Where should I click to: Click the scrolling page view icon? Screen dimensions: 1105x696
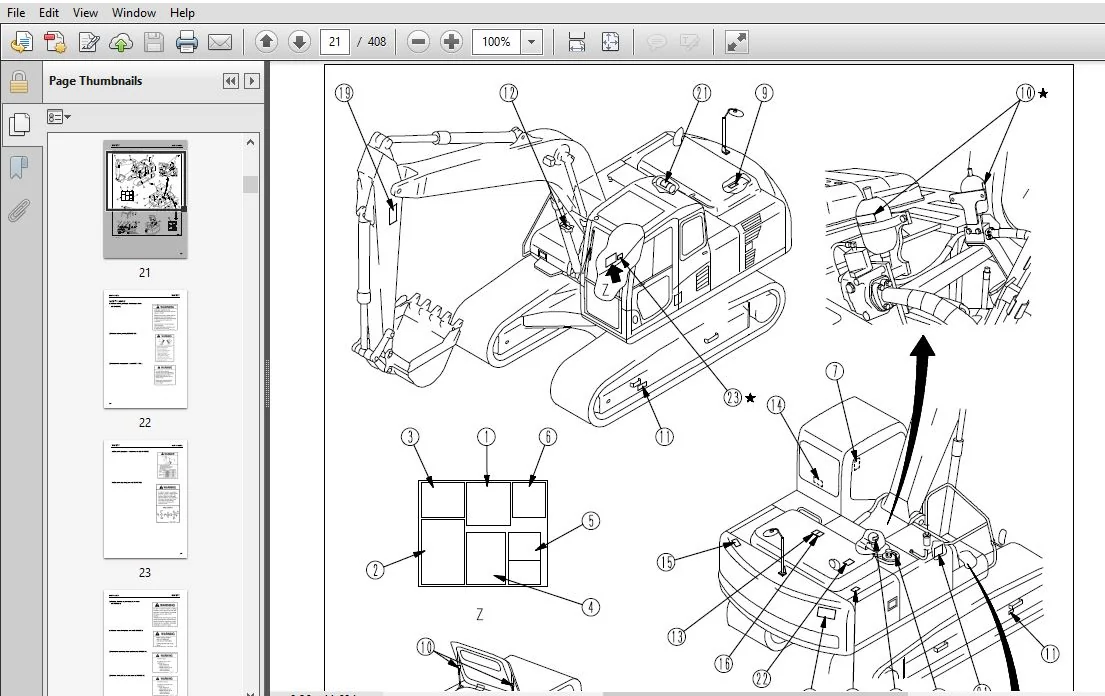(576, 42)
